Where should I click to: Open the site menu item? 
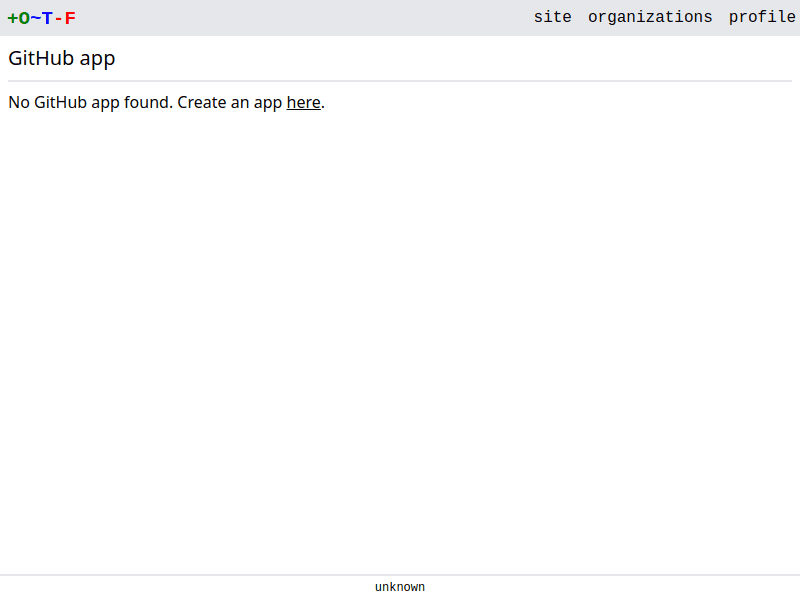(553, 17)
